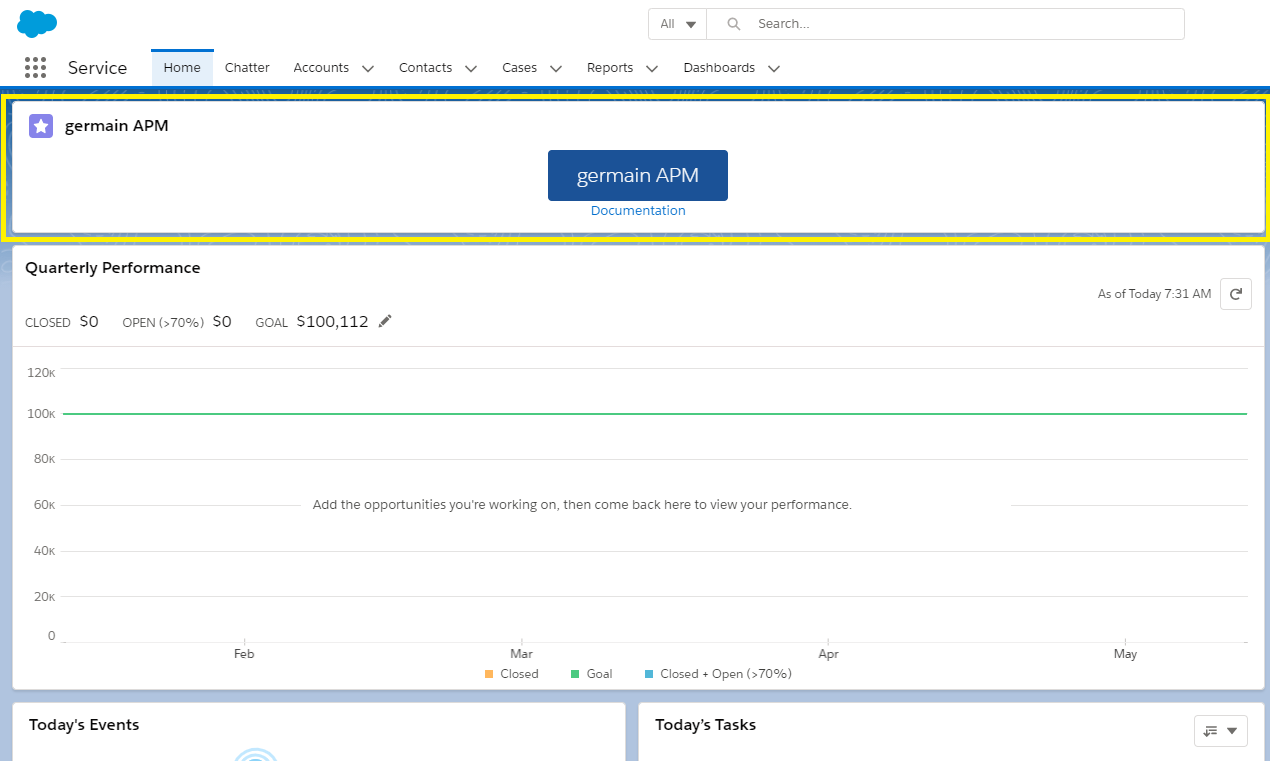Refresh the Quarterly Performance chart
Screen dimensions: 1270x761
(1235, 293)
